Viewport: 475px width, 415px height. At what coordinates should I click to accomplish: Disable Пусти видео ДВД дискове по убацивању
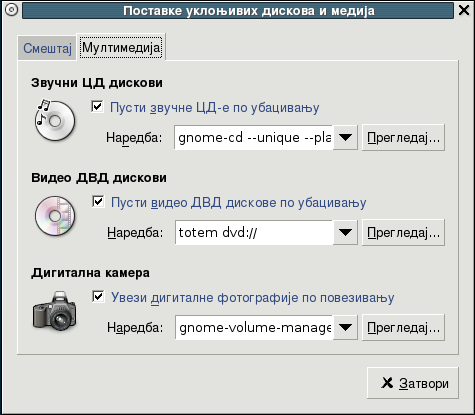(x=98, y=202)
